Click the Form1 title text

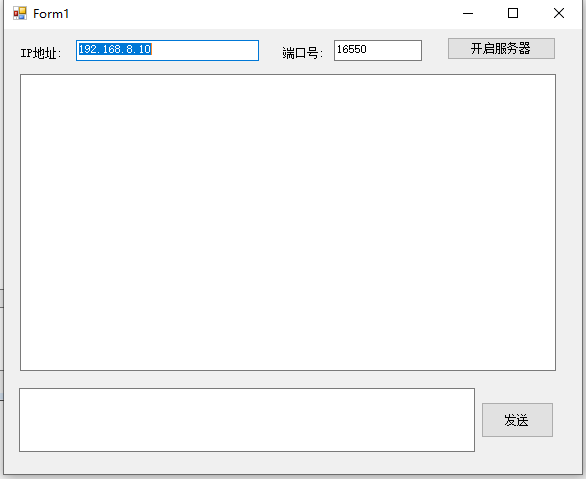click(51, 14)
